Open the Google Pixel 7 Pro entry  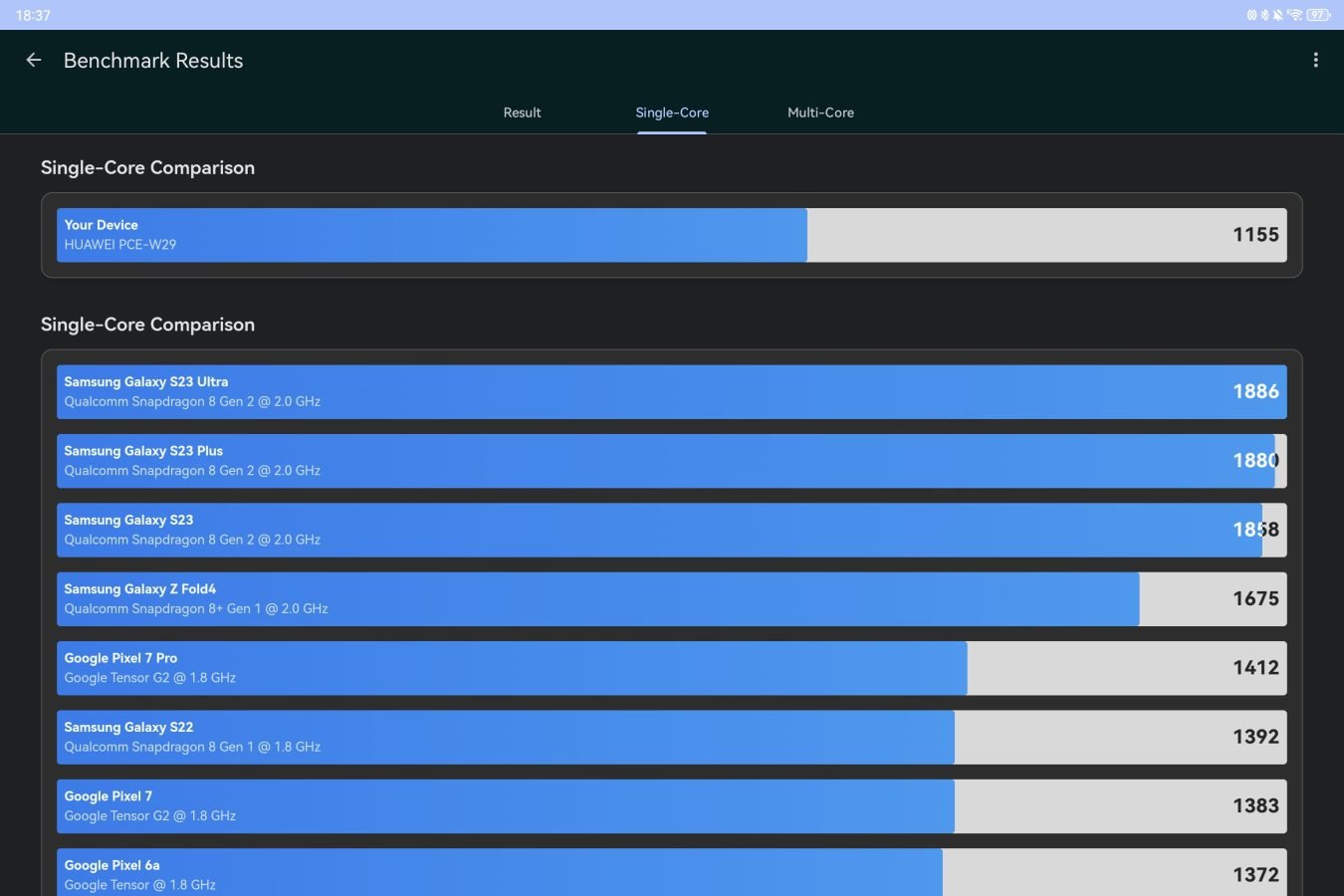(x=672, y=668)
